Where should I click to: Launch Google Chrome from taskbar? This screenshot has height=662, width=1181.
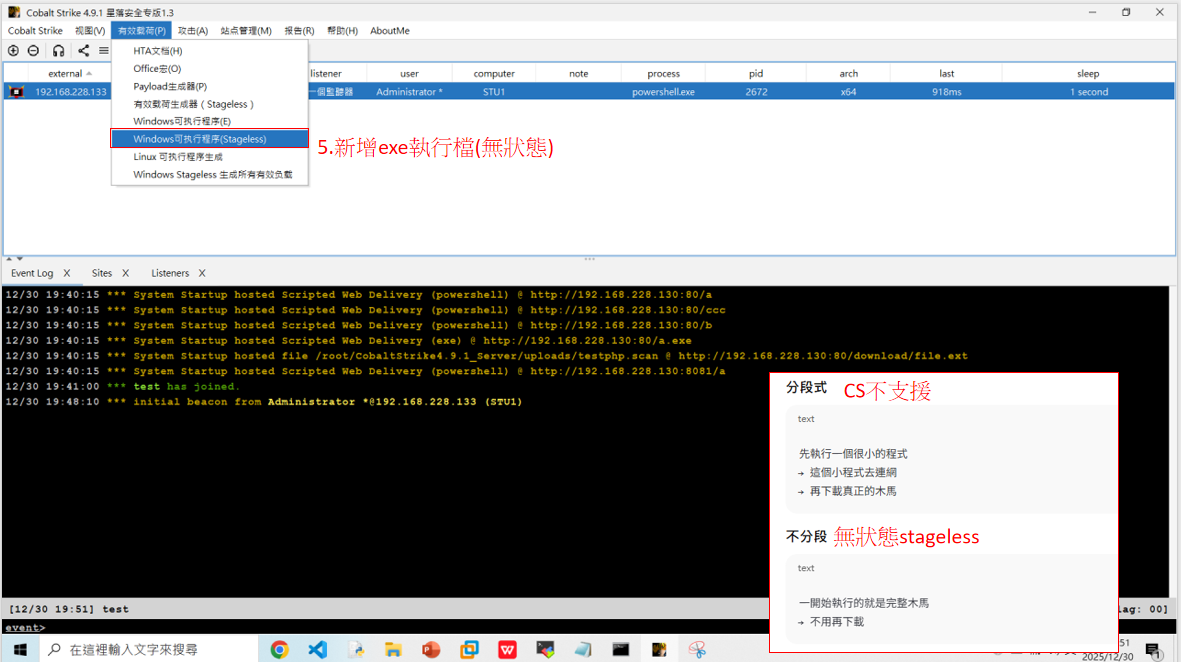279,649
